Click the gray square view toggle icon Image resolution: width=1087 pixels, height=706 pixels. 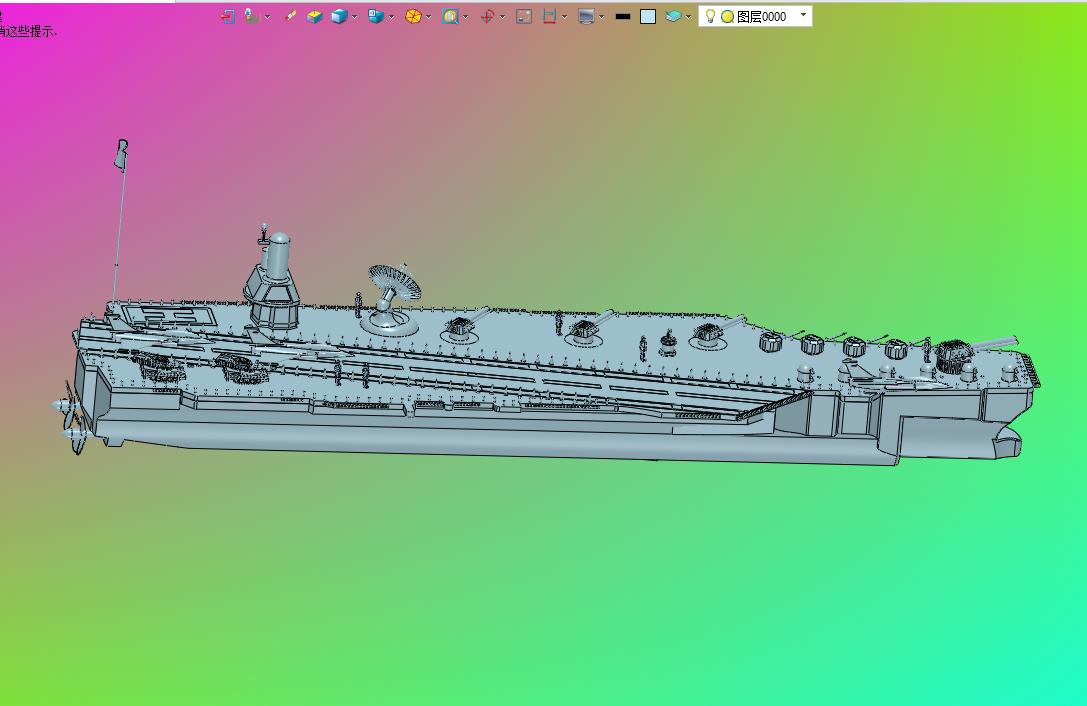[524, 17]
